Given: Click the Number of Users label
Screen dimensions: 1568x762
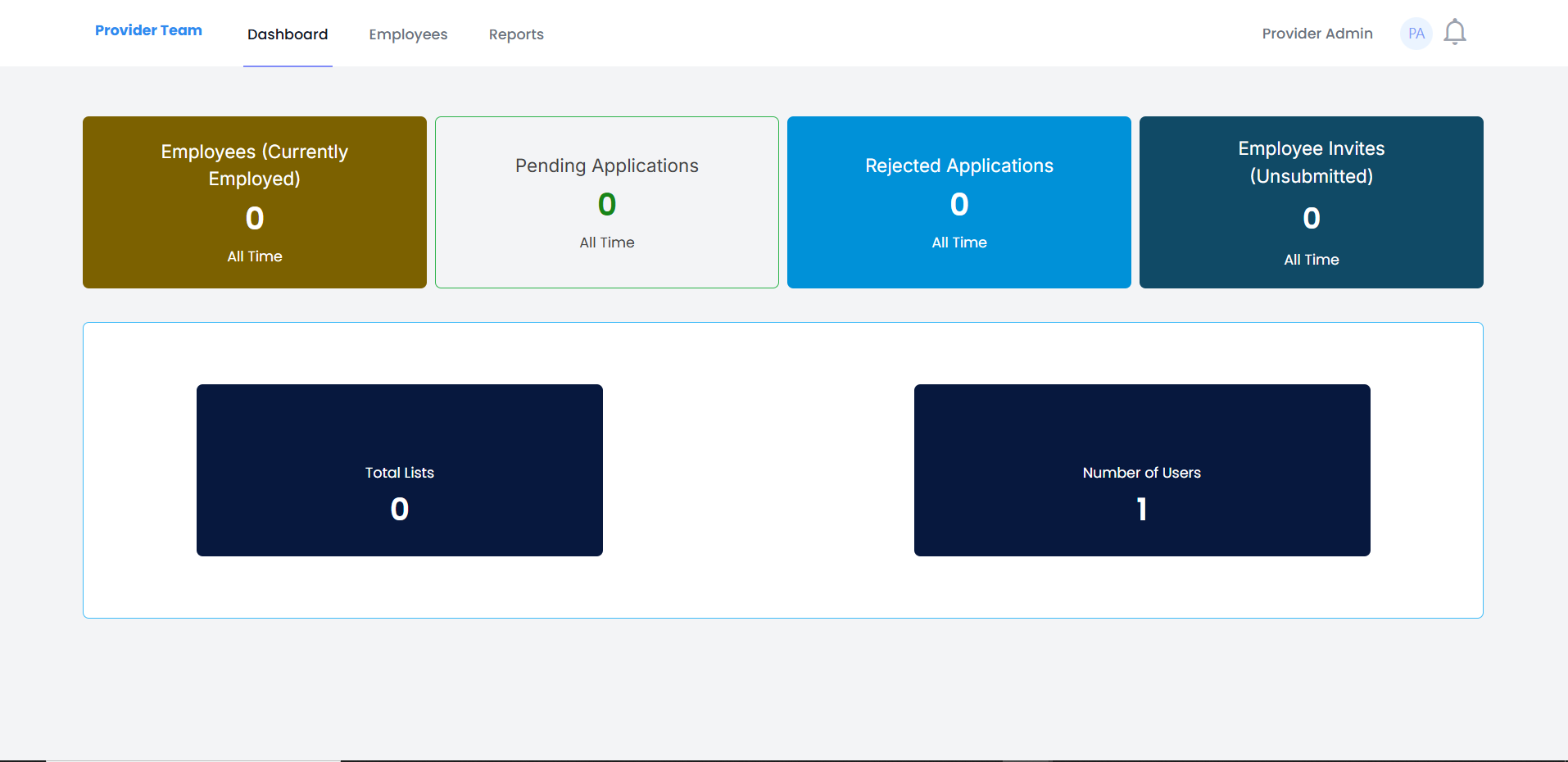Looking at the screenshot, I should click(1141, 473).
